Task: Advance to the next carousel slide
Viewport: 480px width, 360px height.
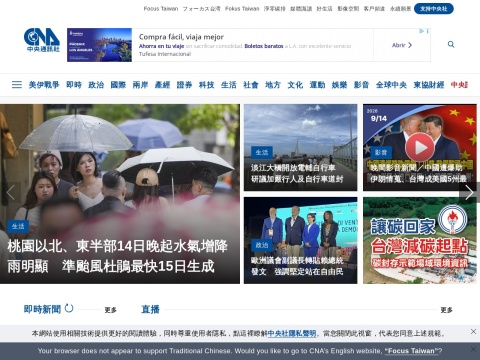Action: click(x=469, y=193)
